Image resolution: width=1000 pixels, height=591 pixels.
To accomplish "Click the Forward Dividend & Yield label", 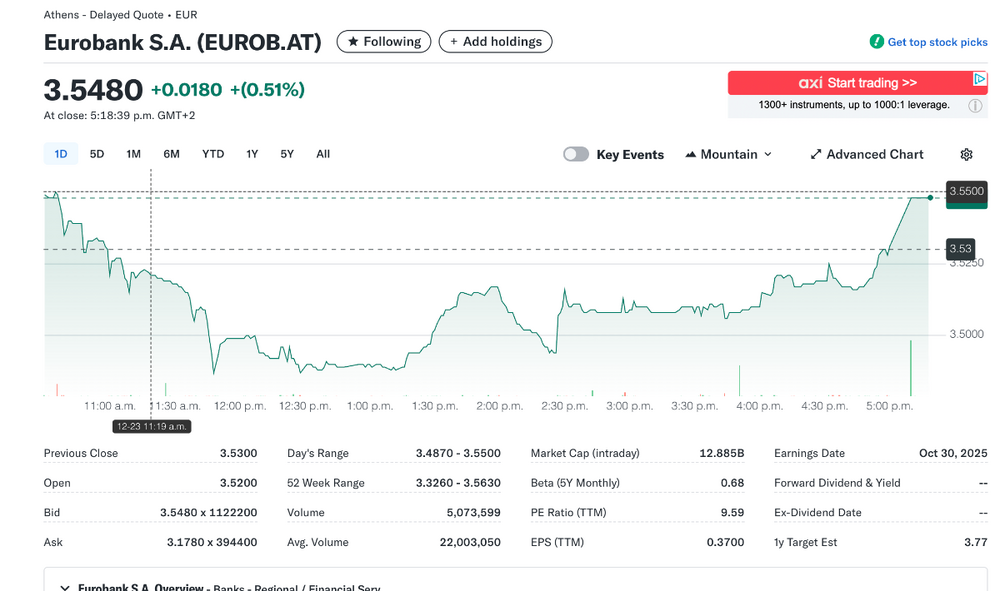I will coord(837,483).
